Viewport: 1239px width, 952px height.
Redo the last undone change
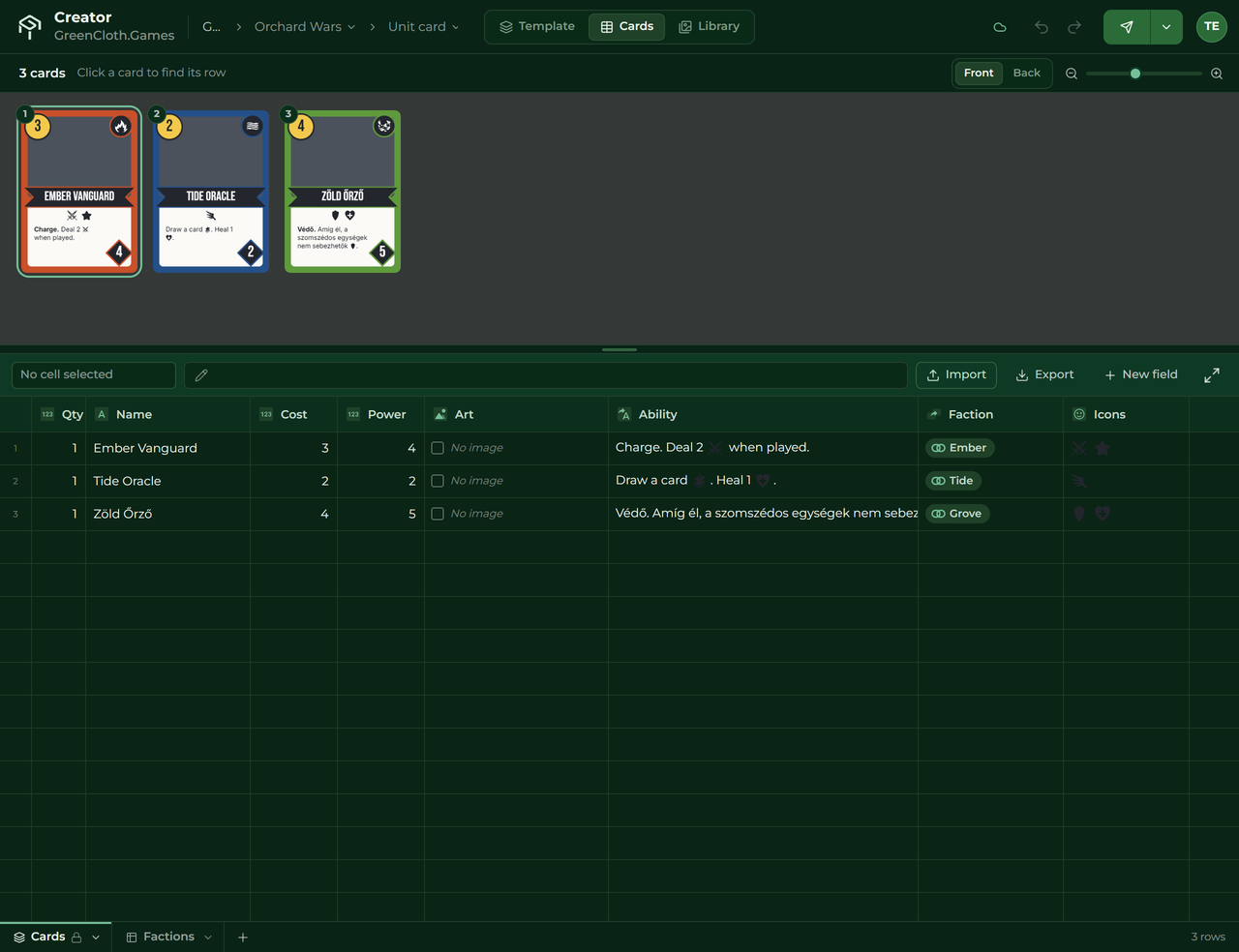[1074, 27]
